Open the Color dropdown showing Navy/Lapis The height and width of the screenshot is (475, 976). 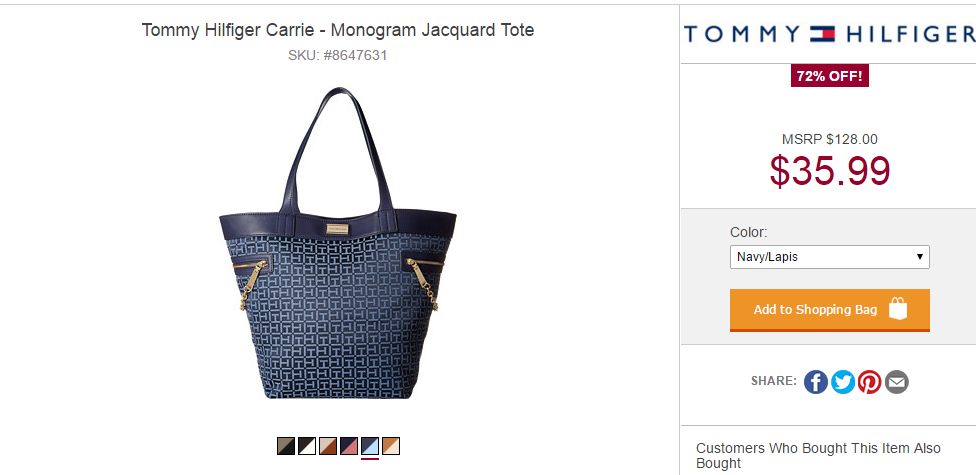[830, 256]
